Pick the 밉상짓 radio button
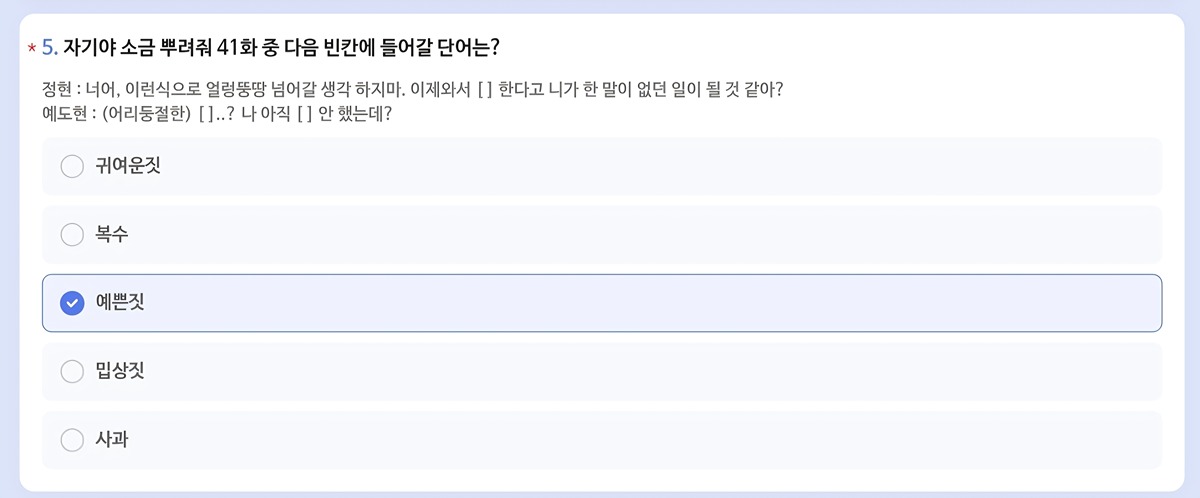 click(x=72, y=371)
